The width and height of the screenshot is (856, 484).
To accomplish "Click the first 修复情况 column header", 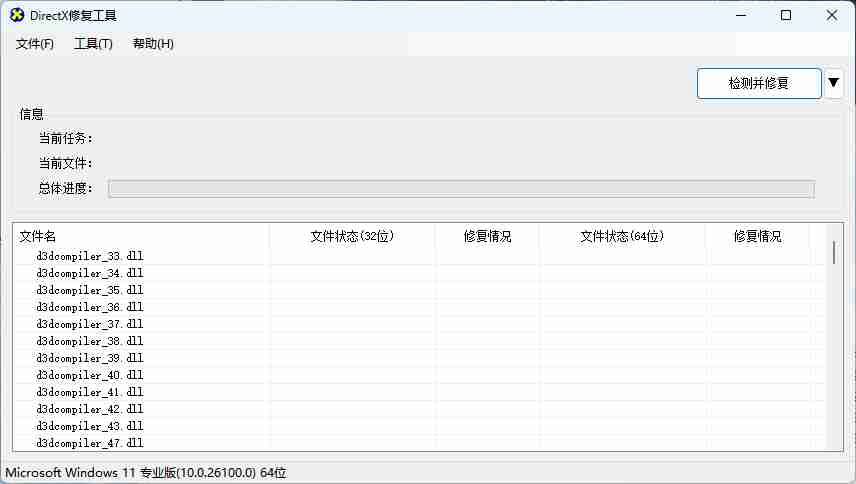I will click(487, 236).
